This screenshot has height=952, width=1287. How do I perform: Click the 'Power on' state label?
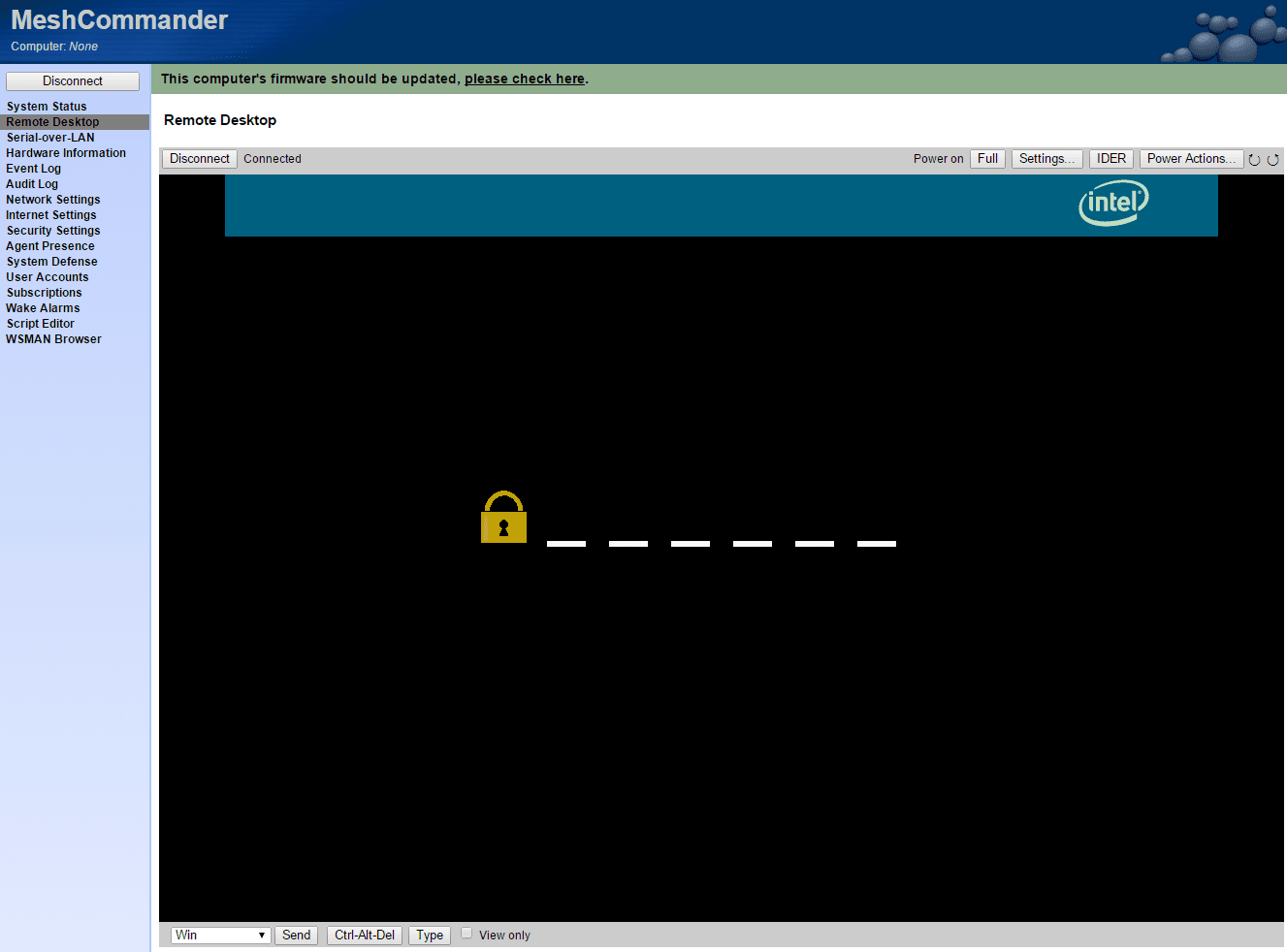coord(939,159)
